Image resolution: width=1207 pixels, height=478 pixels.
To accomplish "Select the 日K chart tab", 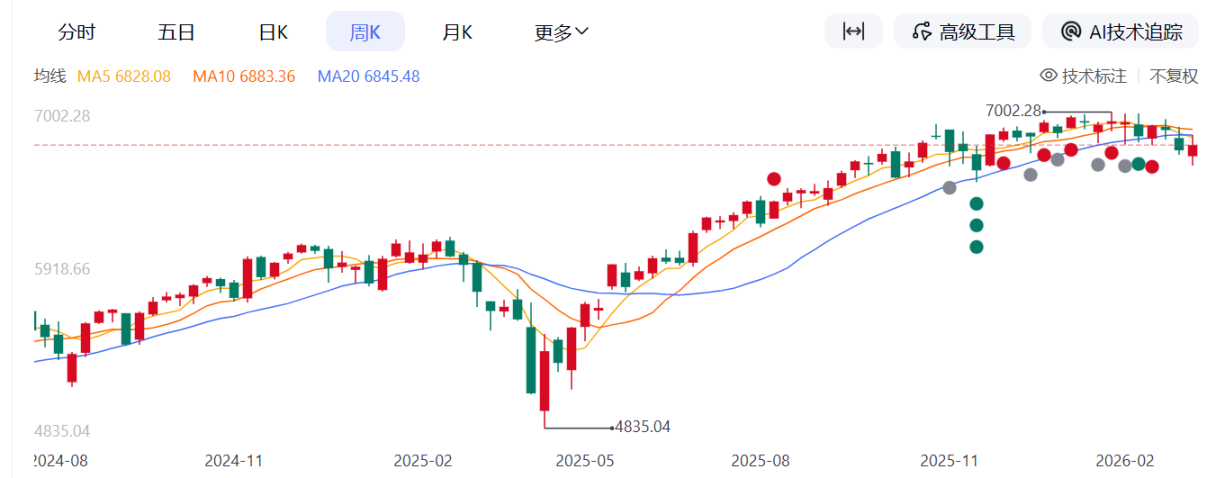I will point(273,32).
